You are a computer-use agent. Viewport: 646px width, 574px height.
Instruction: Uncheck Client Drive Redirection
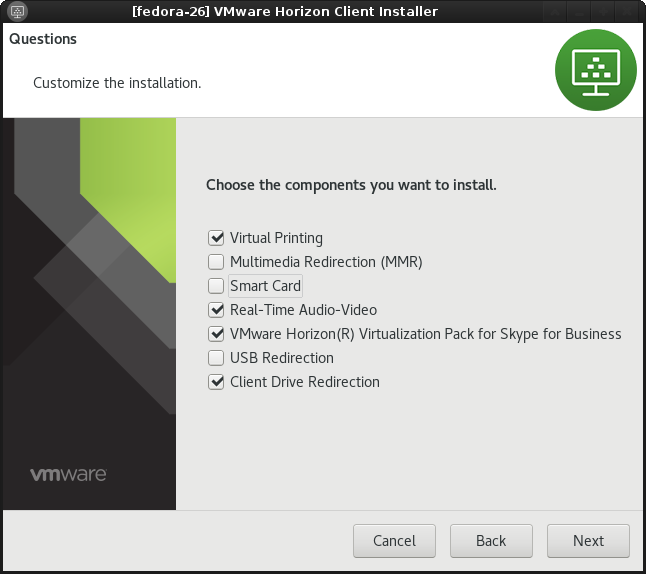pos(216,382)
